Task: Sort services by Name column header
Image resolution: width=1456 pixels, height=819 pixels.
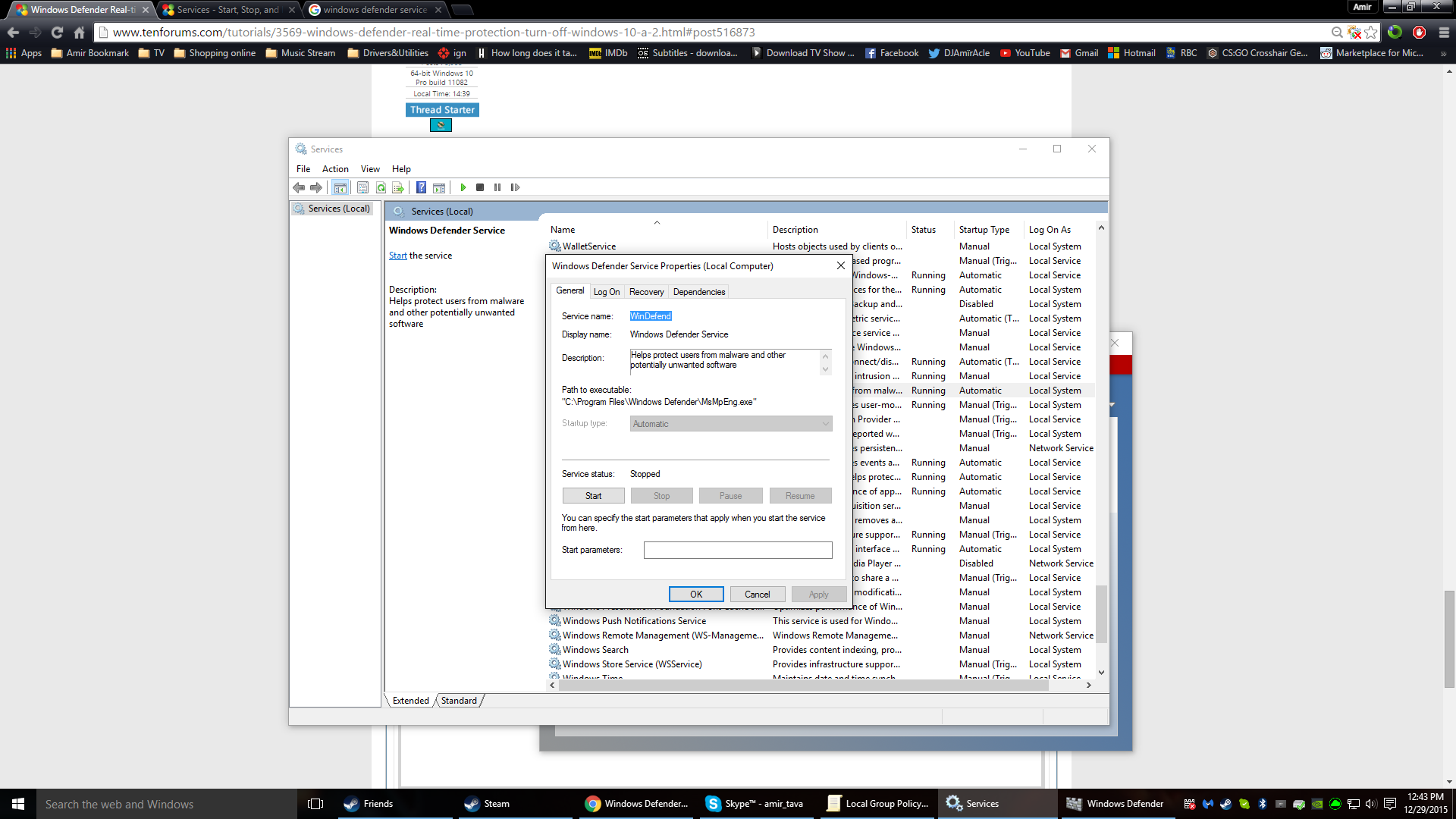Action: click(x=657, y=230)
